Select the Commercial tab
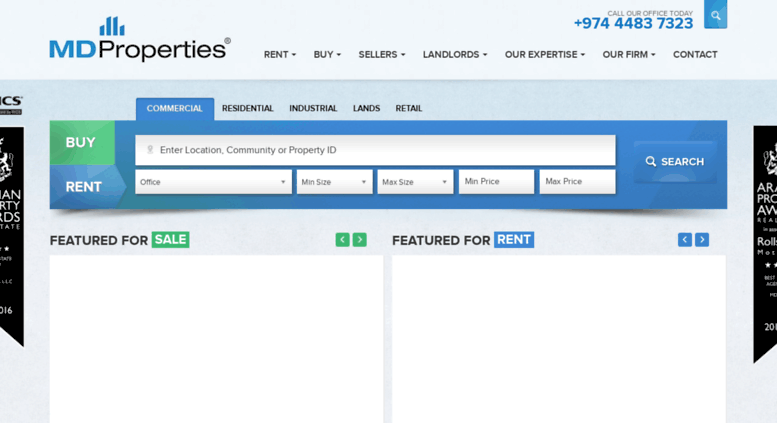777x423 pixels. 175,109
